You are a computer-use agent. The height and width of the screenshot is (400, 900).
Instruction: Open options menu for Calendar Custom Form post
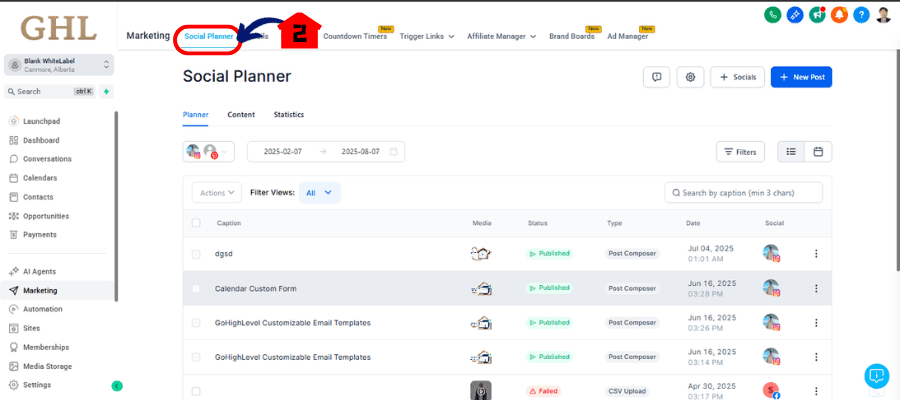click(816, 288)
